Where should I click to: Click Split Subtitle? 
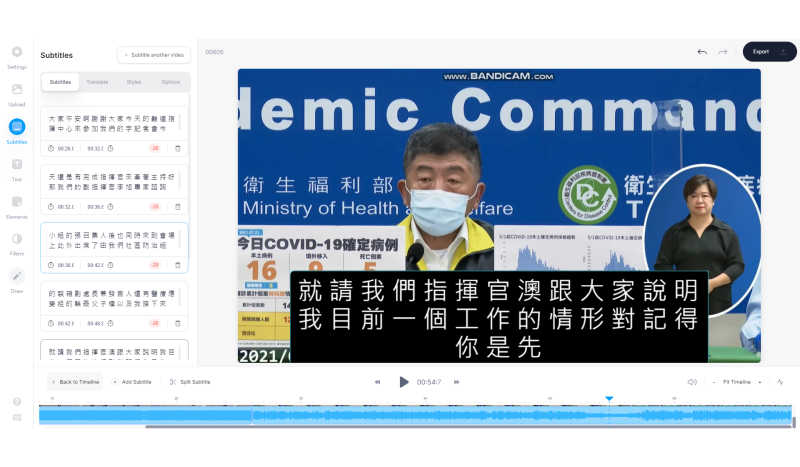tap(190, 382)
